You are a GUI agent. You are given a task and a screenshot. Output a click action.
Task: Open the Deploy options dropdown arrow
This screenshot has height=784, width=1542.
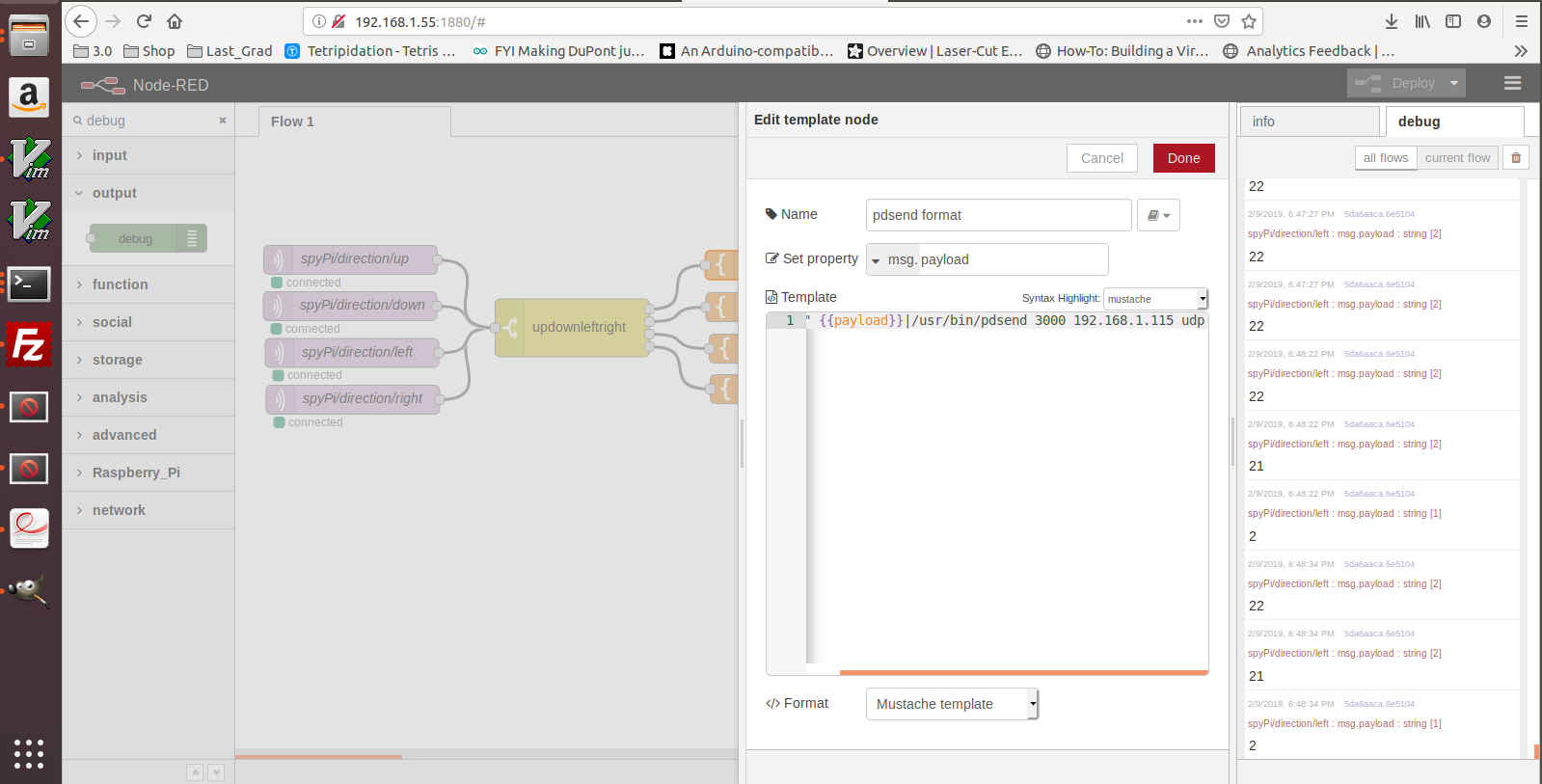pos(1454,83)
